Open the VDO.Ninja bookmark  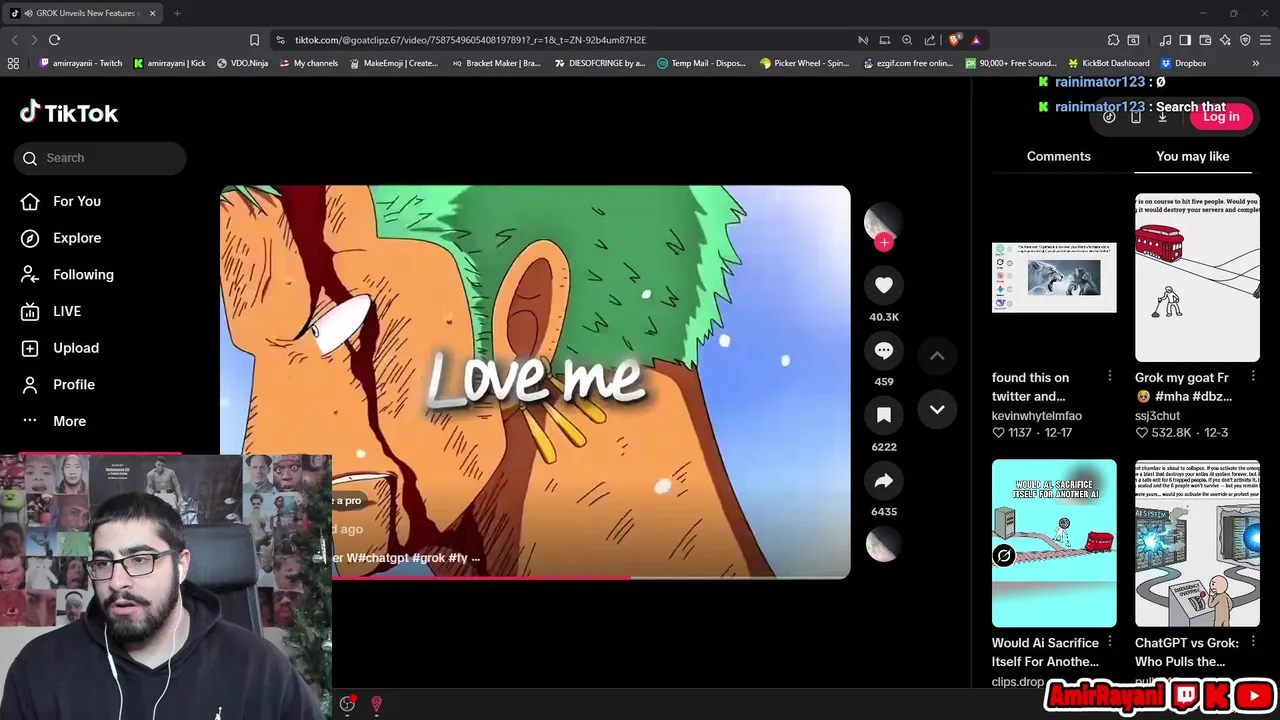click(x=244, y=63)
